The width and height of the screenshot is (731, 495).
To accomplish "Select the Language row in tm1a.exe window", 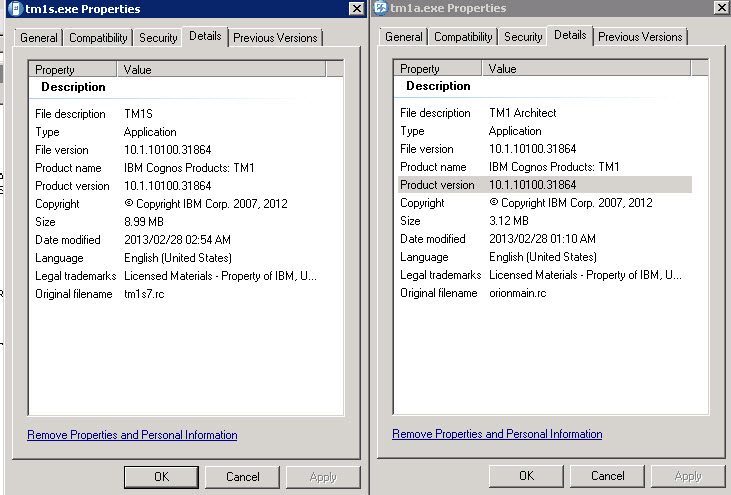I will coord(544,257).
